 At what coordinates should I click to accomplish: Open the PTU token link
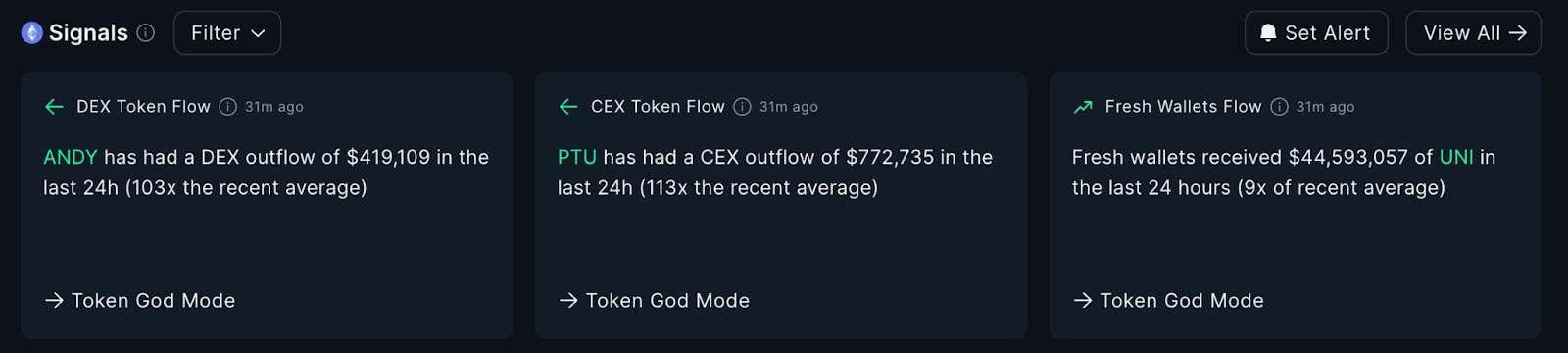click(577, 157)
